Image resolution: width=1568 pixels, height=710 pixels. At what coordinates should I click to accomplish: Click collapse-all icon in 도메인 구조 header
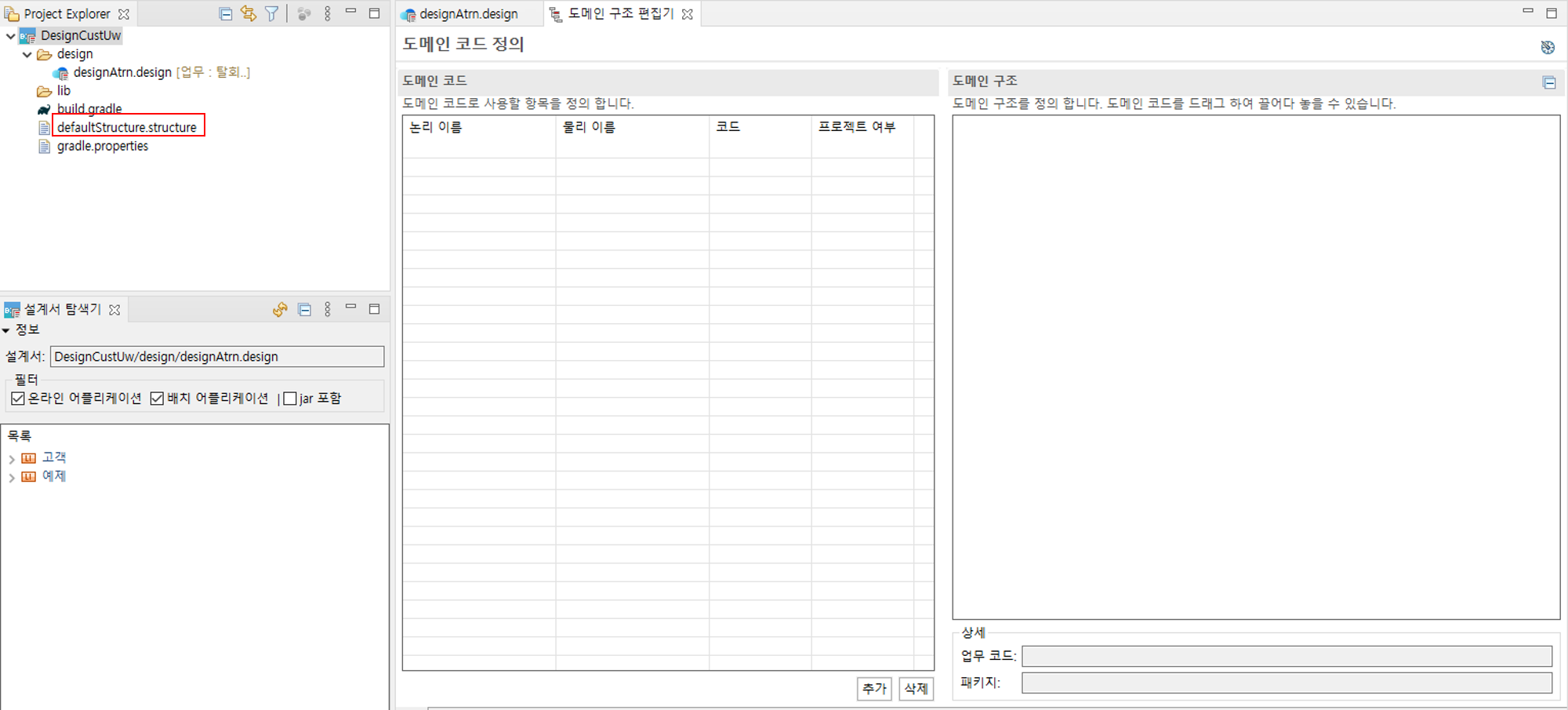[1549, 82]
